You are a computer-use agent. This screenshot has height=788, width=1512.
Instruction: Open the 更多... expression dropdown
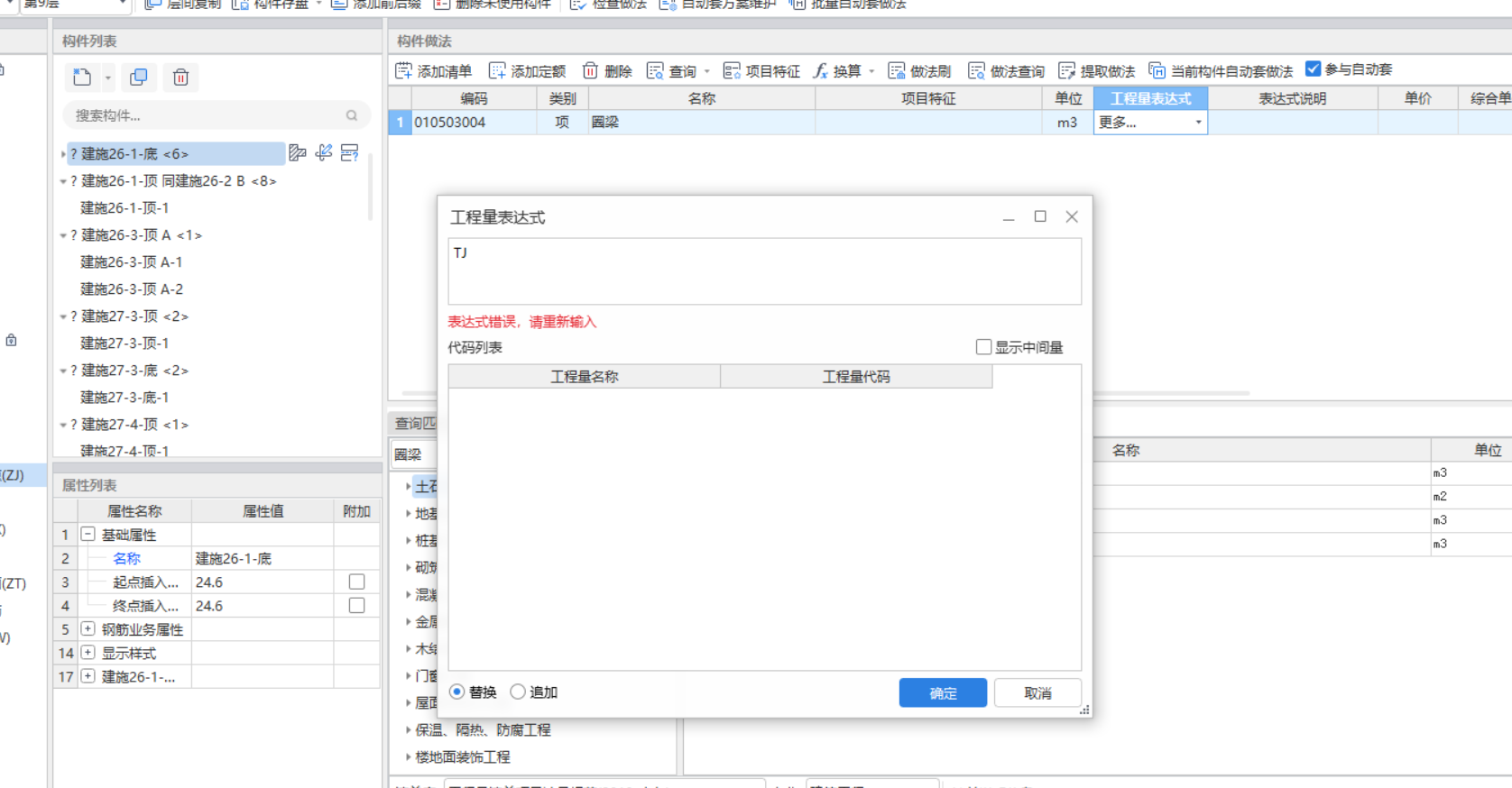[1198, 123]
